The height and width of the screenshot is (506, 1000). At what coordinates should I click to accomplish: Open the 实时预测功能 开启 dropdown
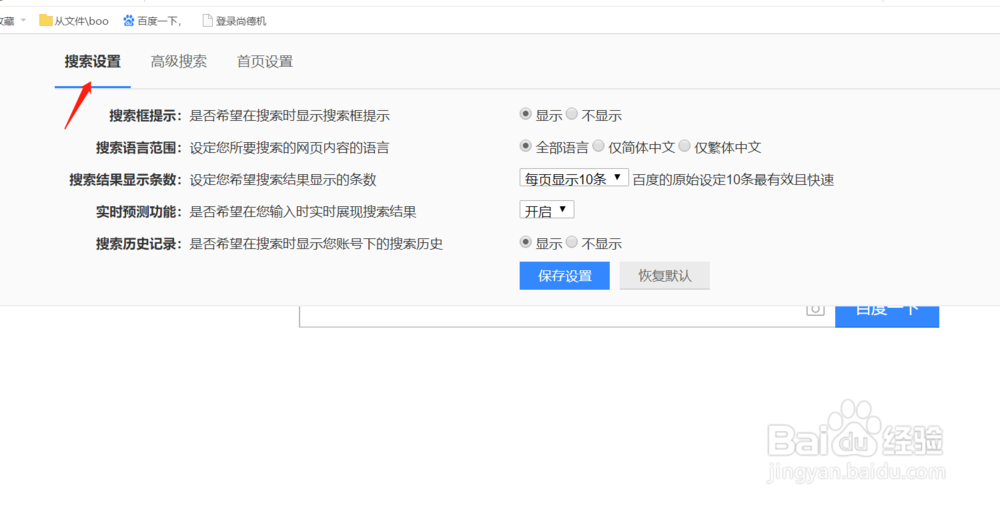pyautogui.click(x=547, y=210)
